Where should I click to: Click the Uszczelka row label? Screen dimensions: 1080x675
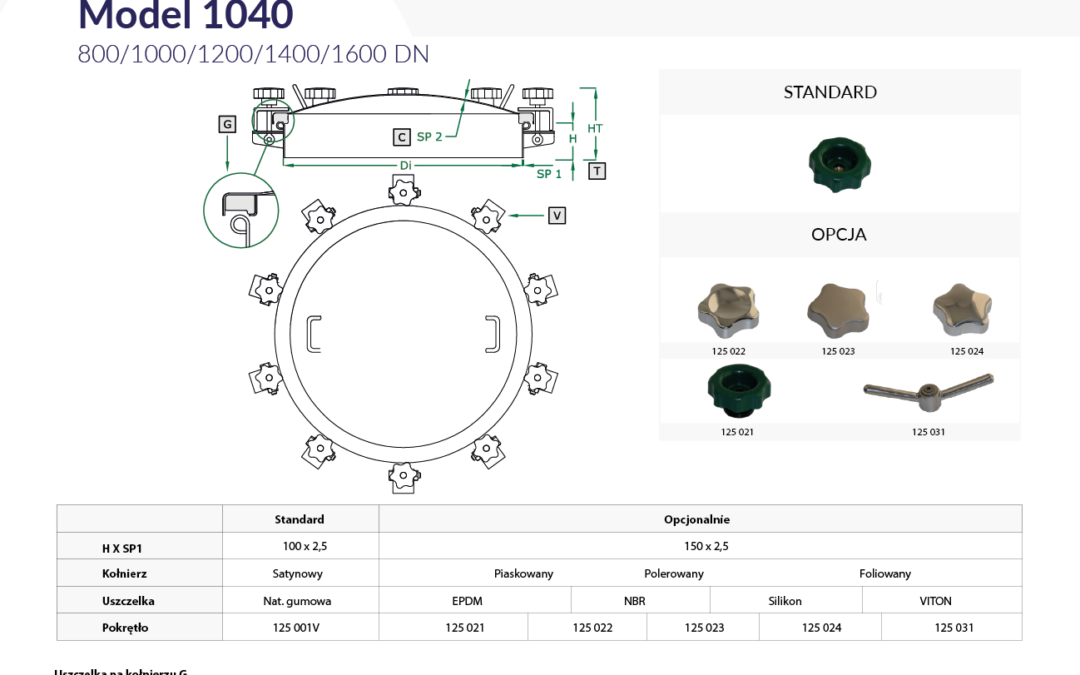point(128,601)
